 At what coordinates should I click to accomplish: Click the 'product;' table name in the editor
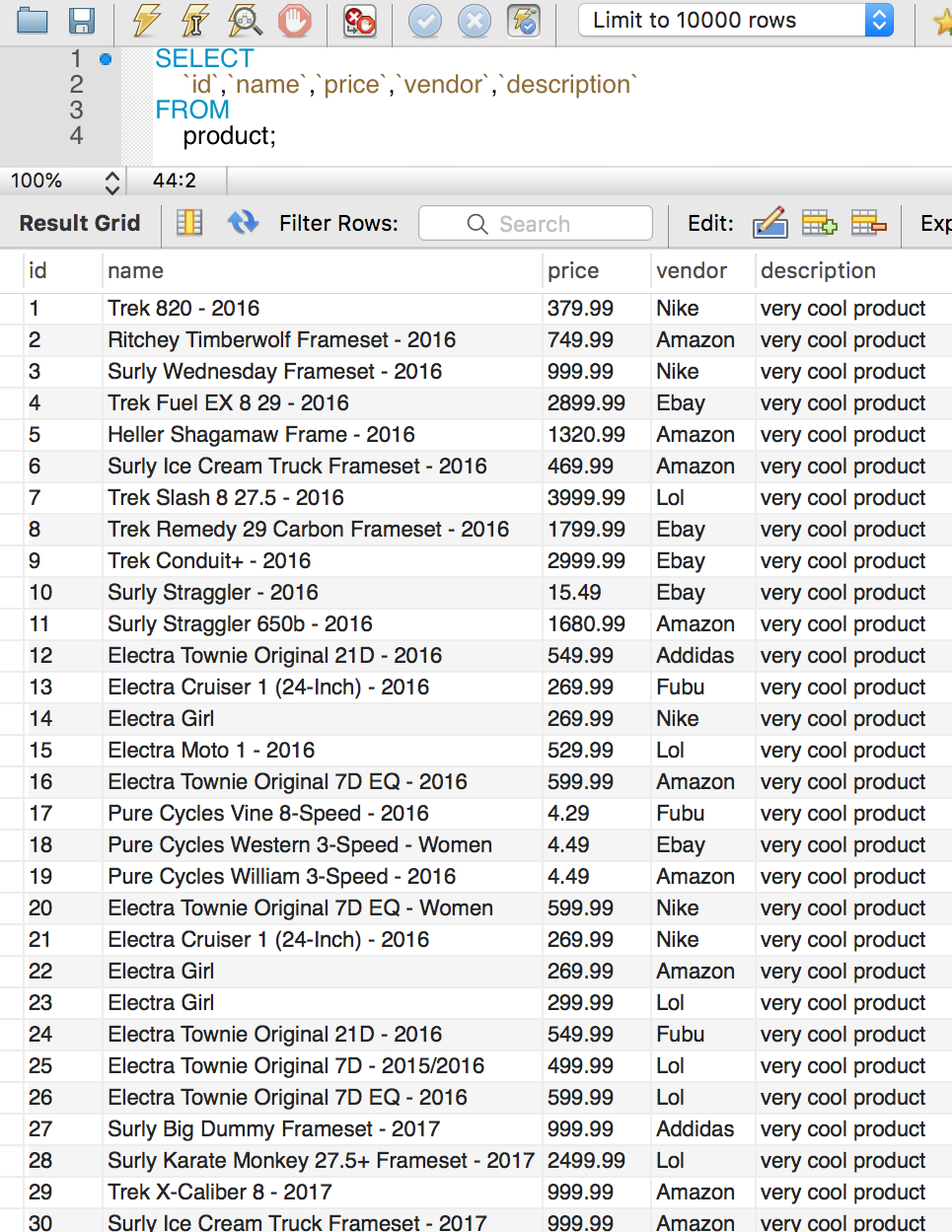[x=230, y=136]
